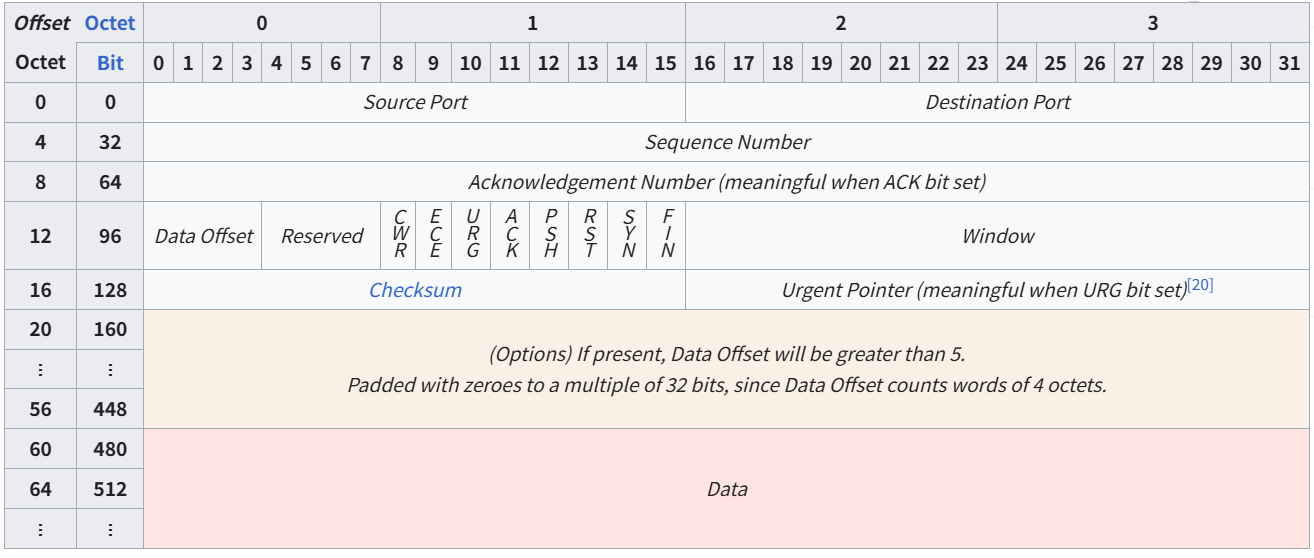1314x558 pixels.
Task: Click the URG flag cell
Action: (x=472, y=235)
